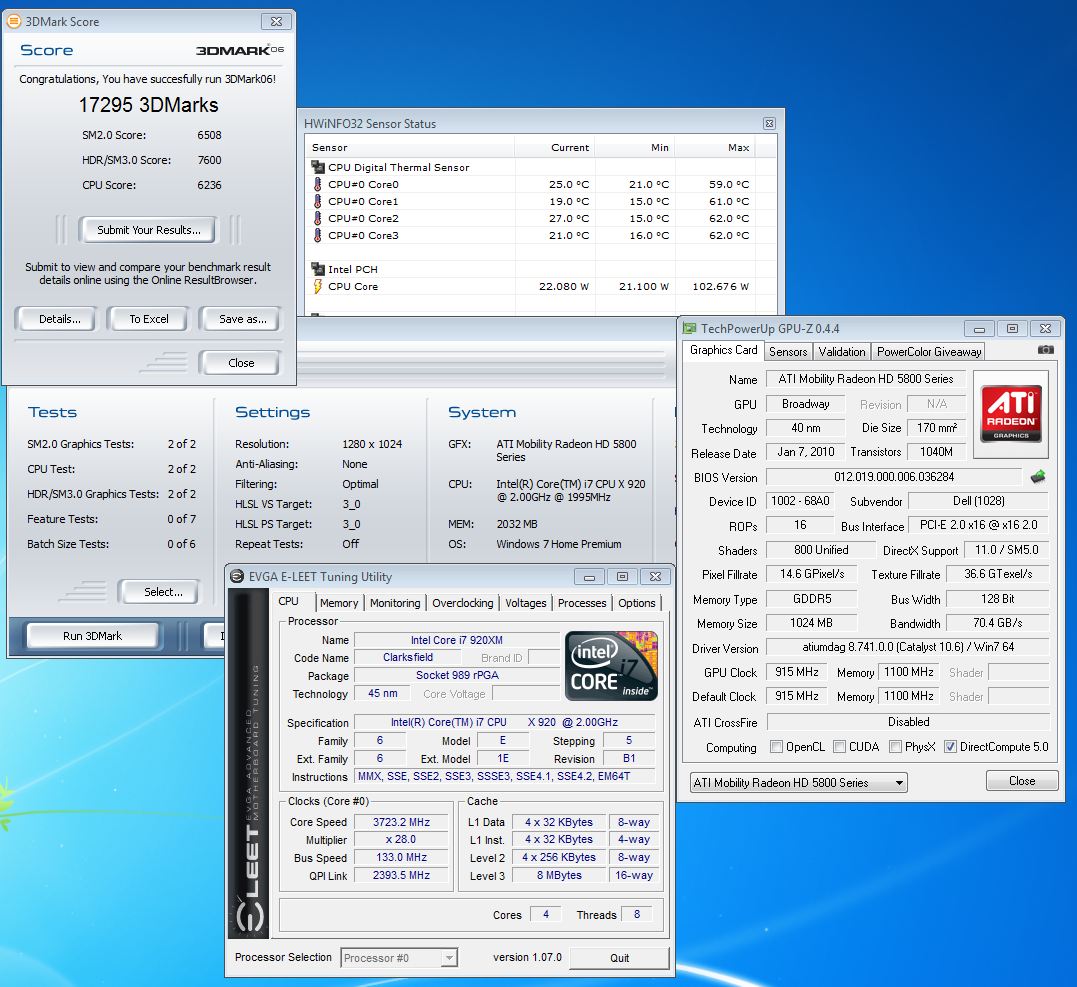The height and width of the screenshot is (987, 1077).
Task: Click the processor name Intel Core i7 920XM
Action: (x=457, y=640)
